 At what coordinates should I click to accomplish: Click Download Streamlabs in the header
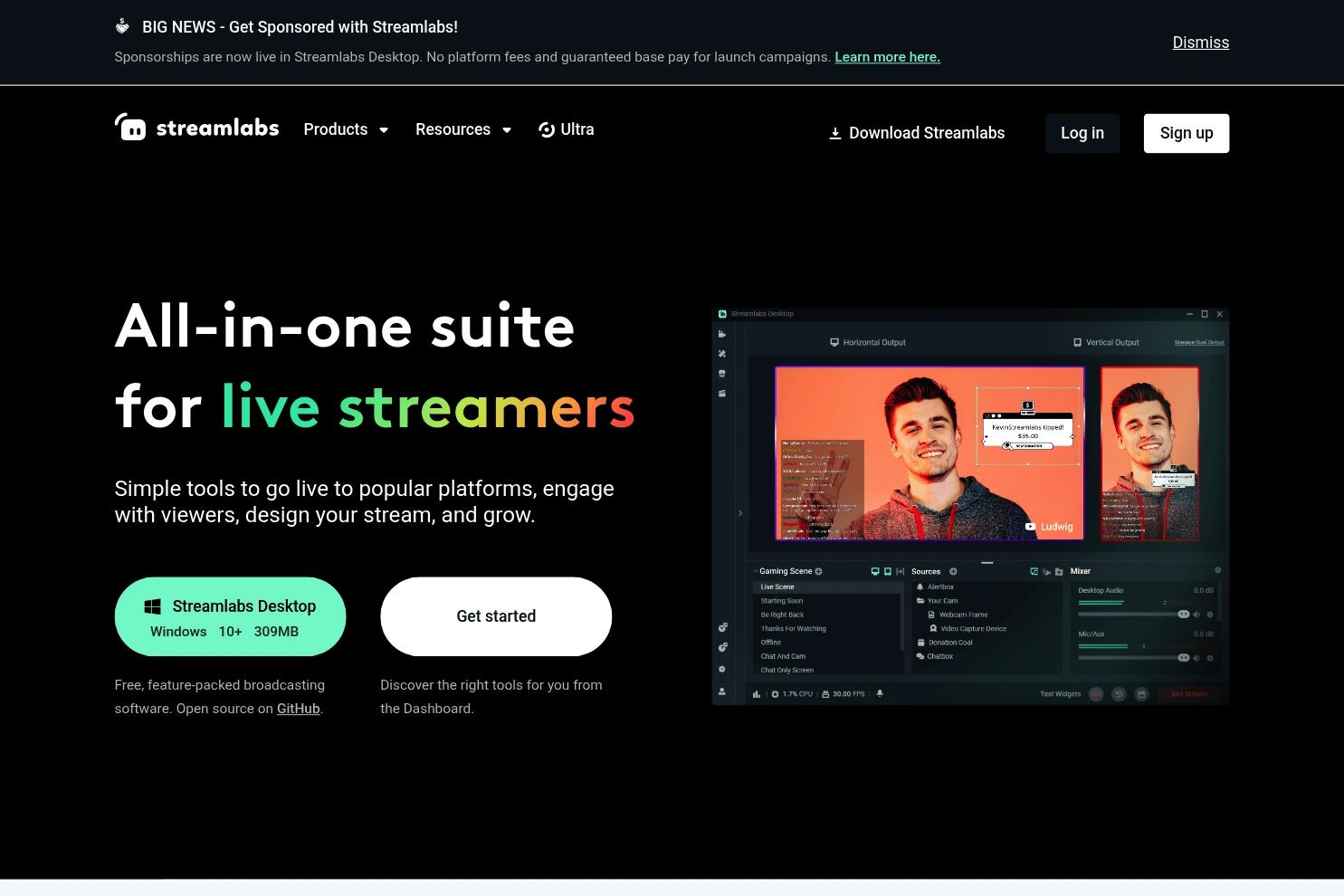point(917,133)
